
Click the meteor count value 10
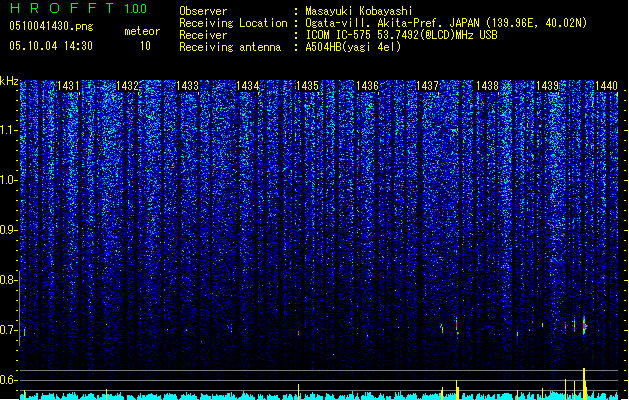click(145, 46)
